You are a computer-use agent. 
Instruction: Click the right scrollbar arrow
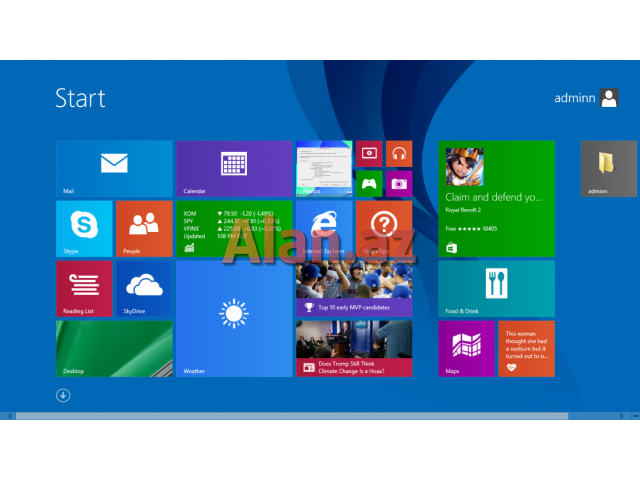pos(621,416)
